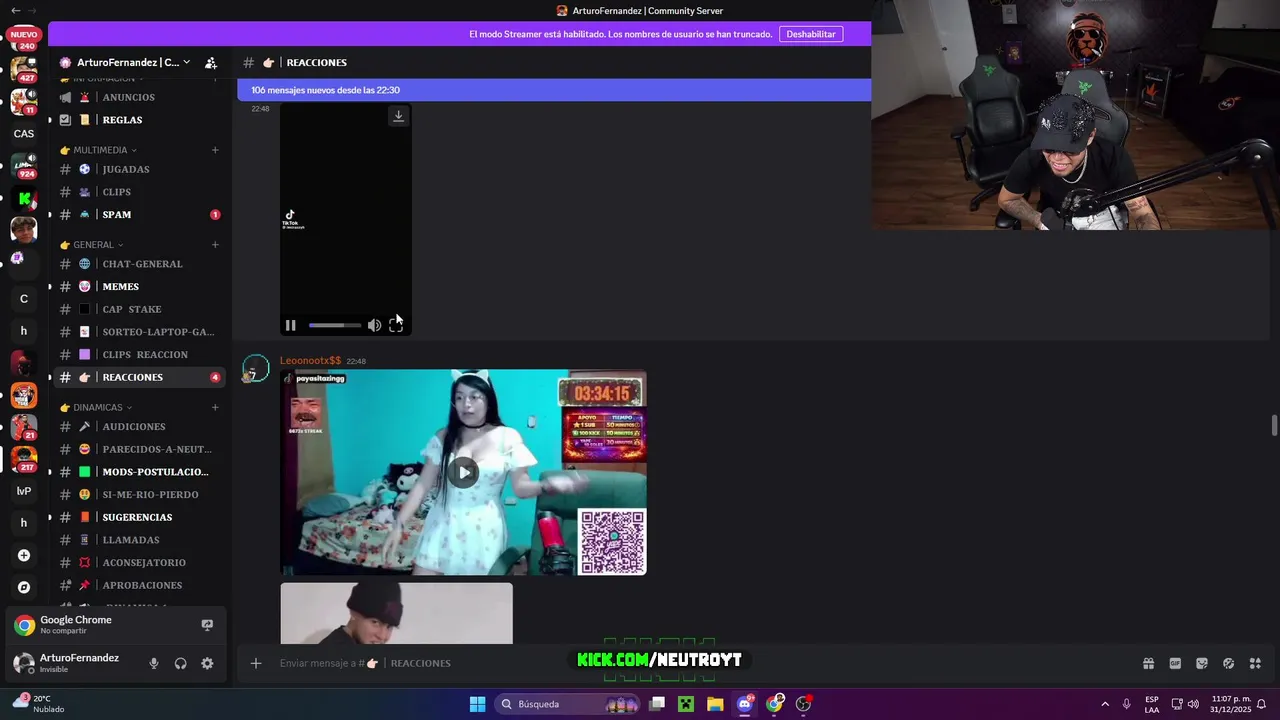Viewport: 1280px width, 720px height.
Task: Open the CLIPS channel
Action: click(x=137, y=192)
